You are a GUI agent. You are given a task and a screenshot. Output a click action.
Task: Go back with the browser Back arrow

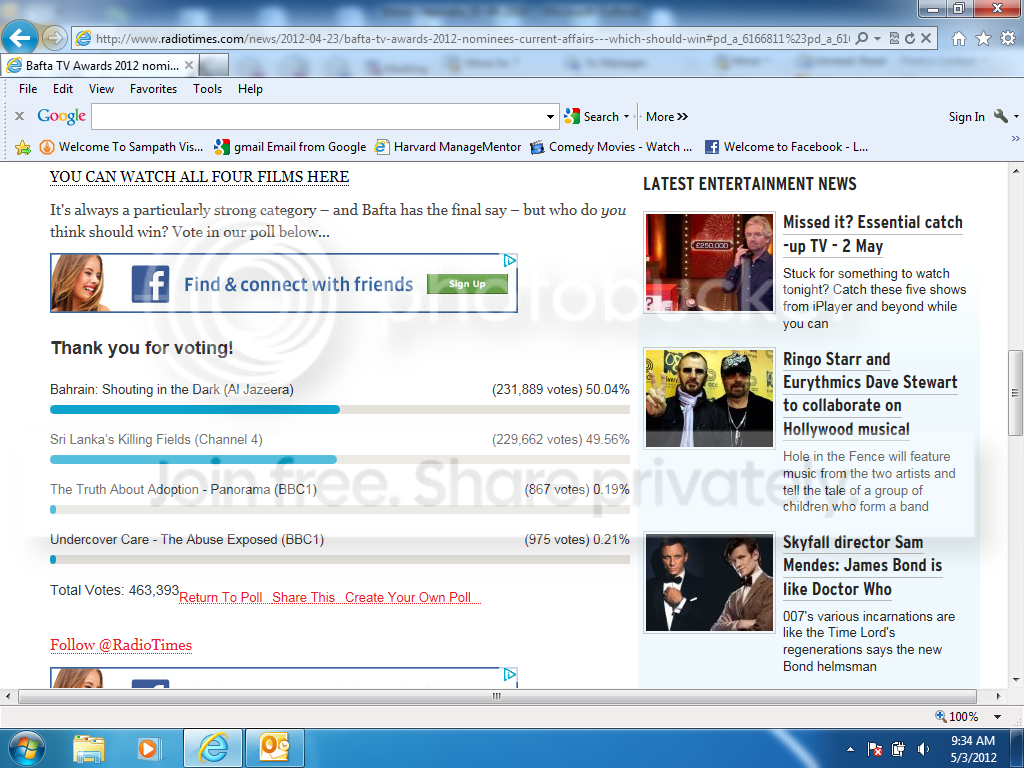coord(20,37)
